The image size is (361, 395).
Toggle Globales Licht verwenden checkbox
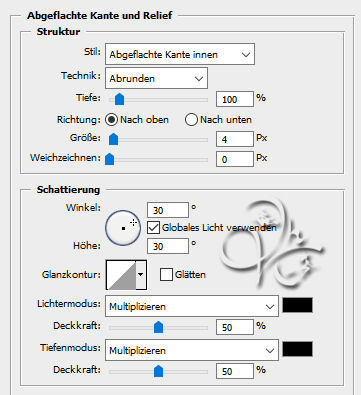153,228
